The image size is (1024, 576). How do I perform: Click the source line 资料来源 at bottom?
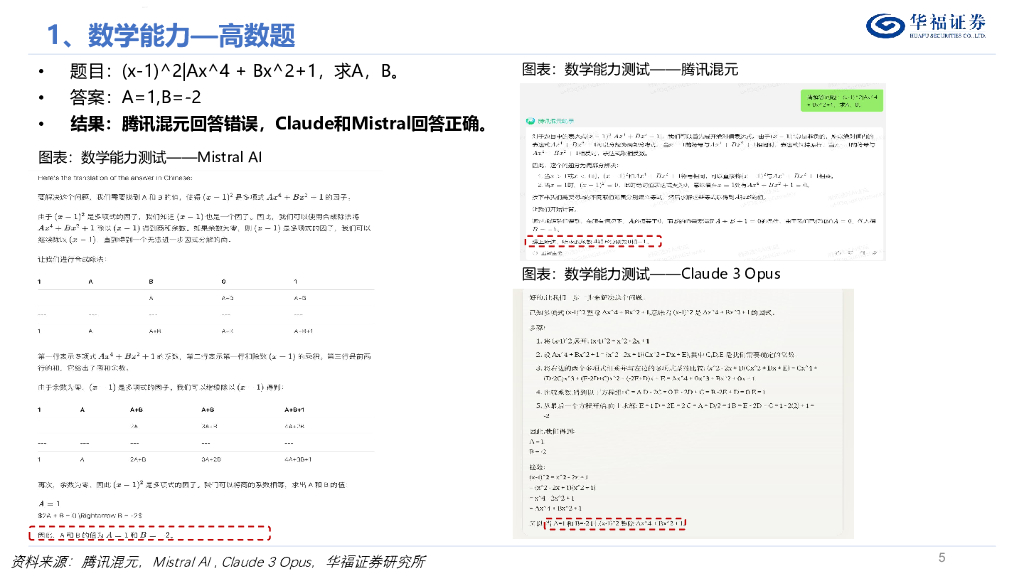tap(218, 562)
